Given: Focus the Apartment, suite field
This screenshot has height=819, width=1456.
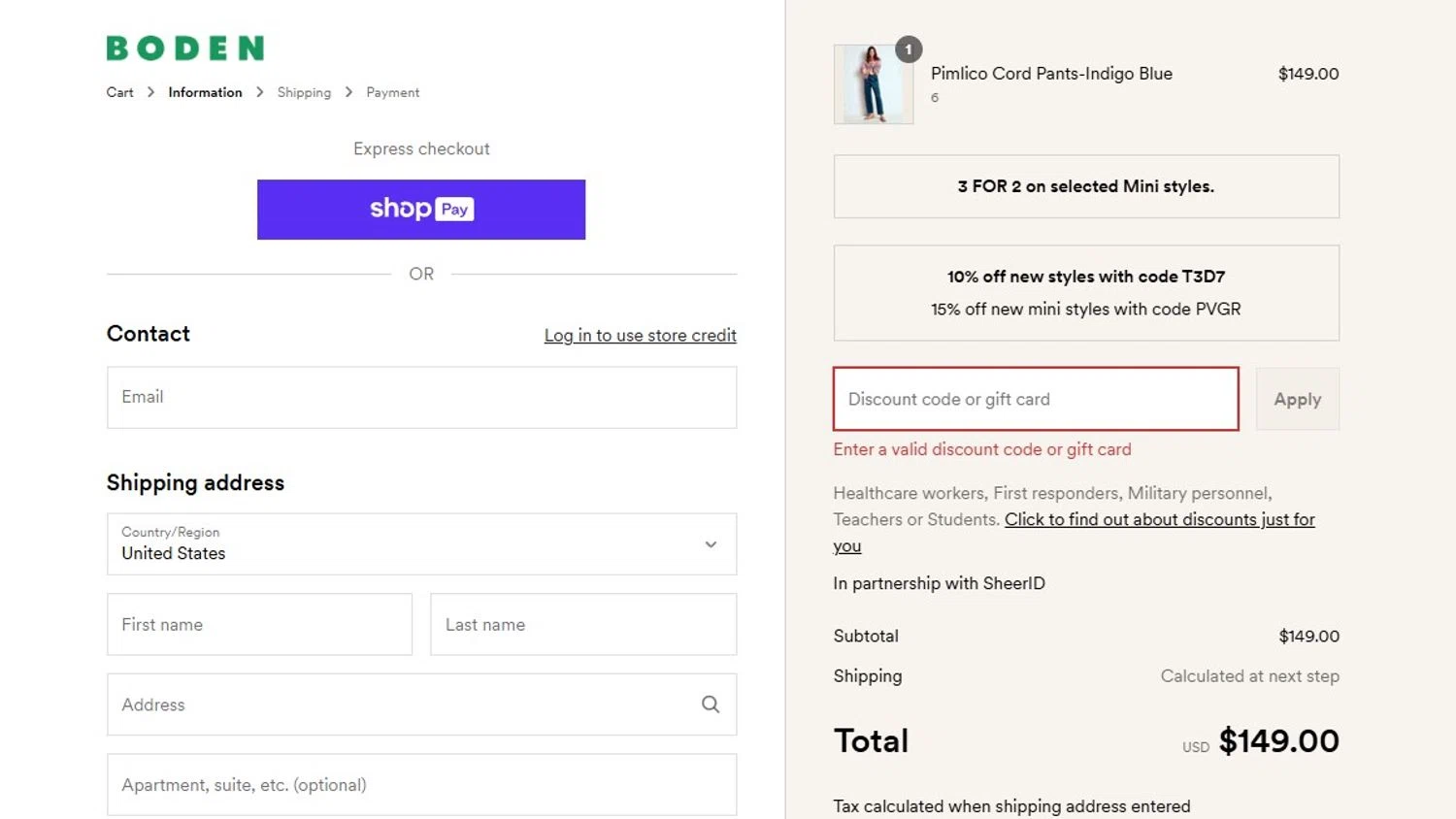Looking at the screenshot, I should click(x=421, y=784).
